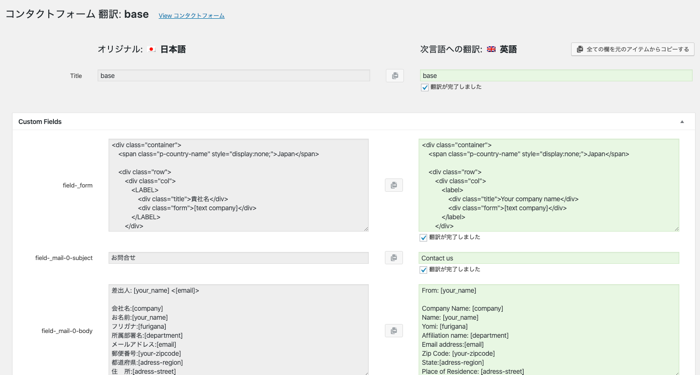Click the English mail body textarea
This screenshot has width=700, height=375.
point(549,330)
